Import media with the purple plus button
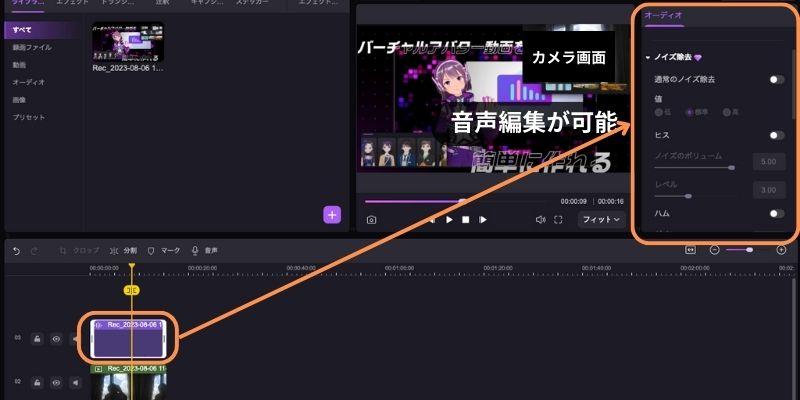Viewport: 800px width, 400px height. coord(332,215)
